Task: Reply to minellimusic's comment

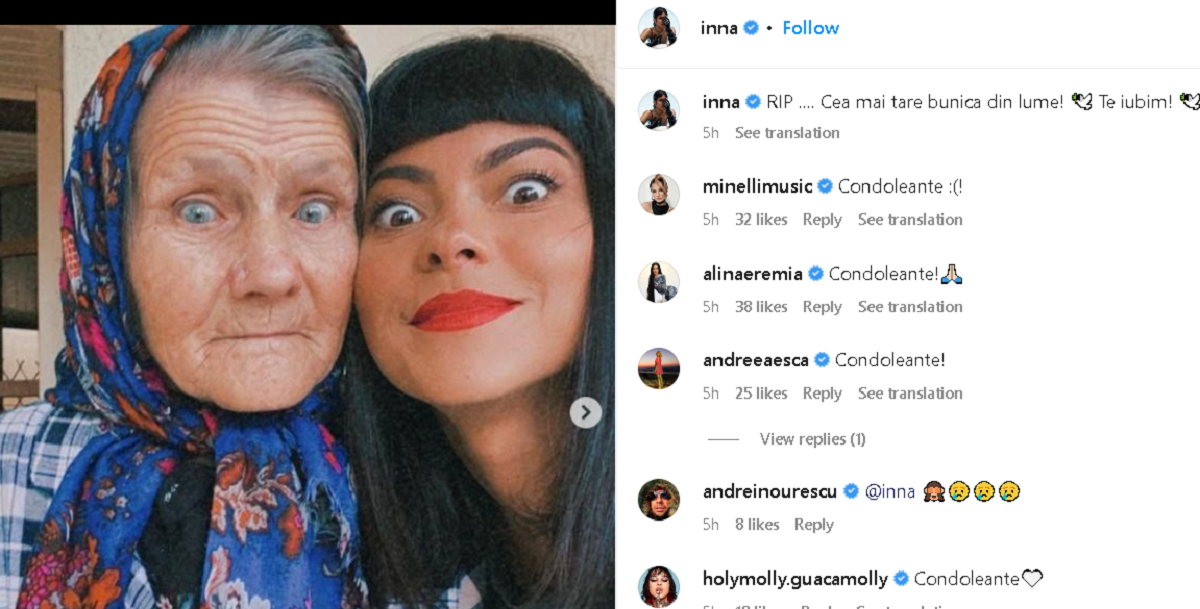Action: 822,220
